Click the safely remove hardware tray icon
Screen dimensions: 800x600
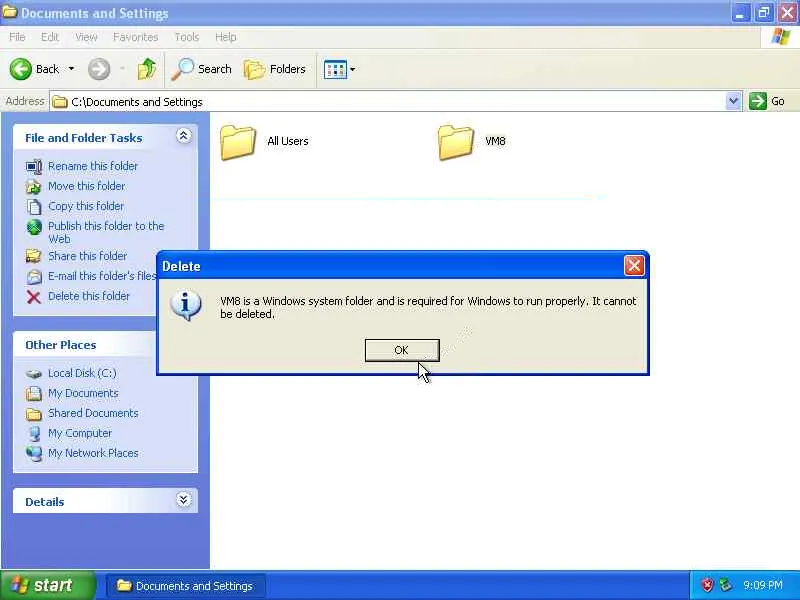725,585
